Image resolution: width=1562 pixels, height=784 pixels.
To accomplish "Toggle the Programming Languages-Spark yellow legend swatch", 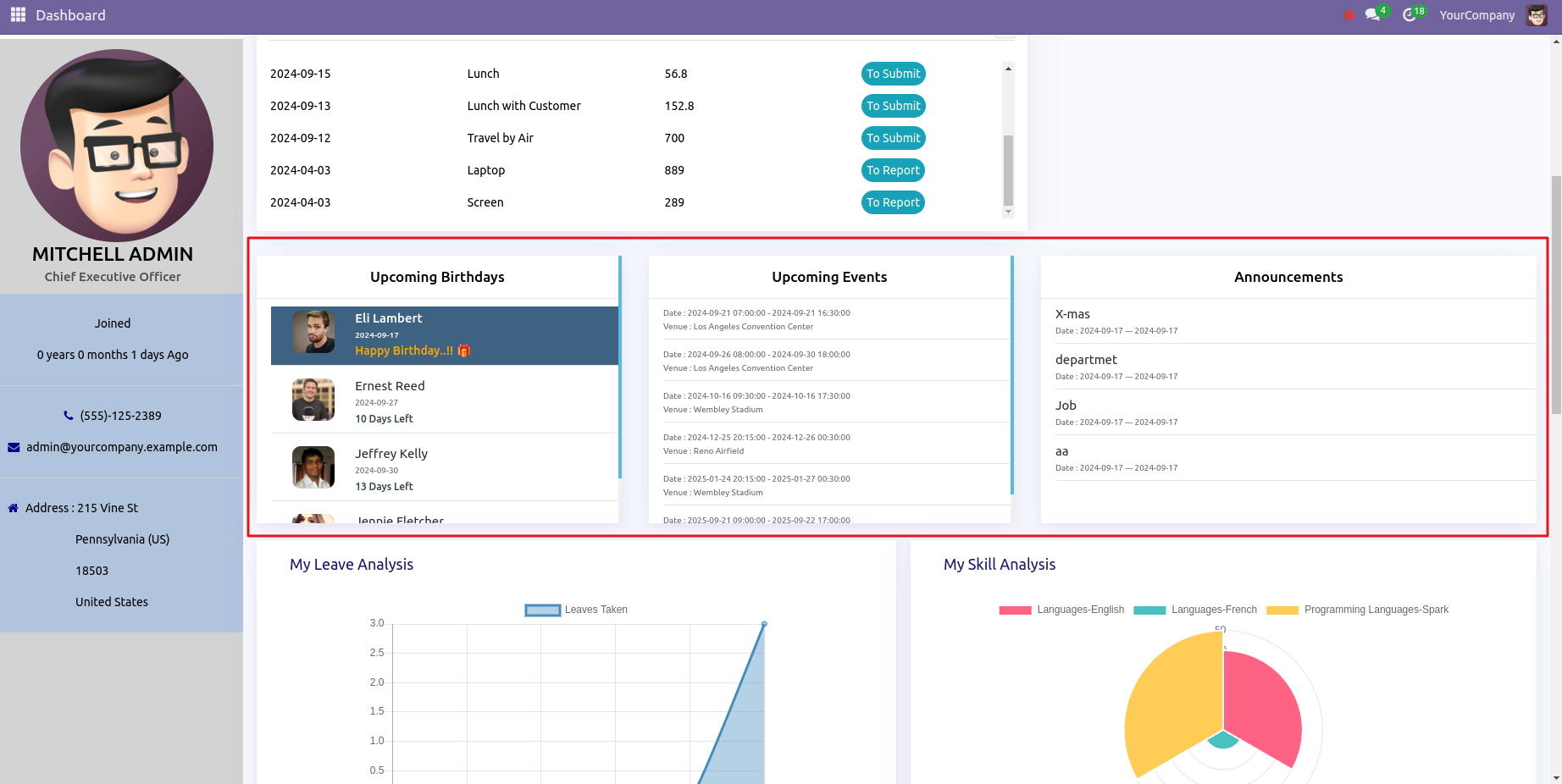I will coord(1282,610).
